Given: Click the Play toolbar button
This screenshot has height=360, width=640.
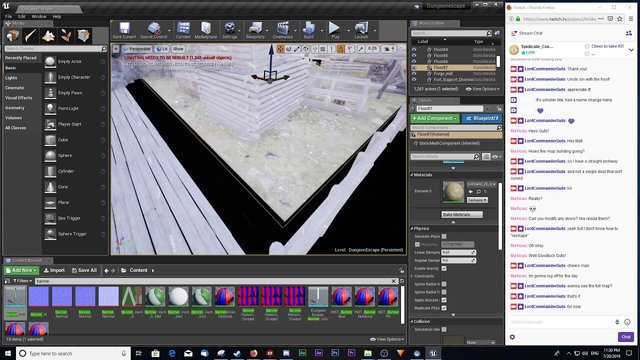Looking at the screenshot, I should [335, 30].
